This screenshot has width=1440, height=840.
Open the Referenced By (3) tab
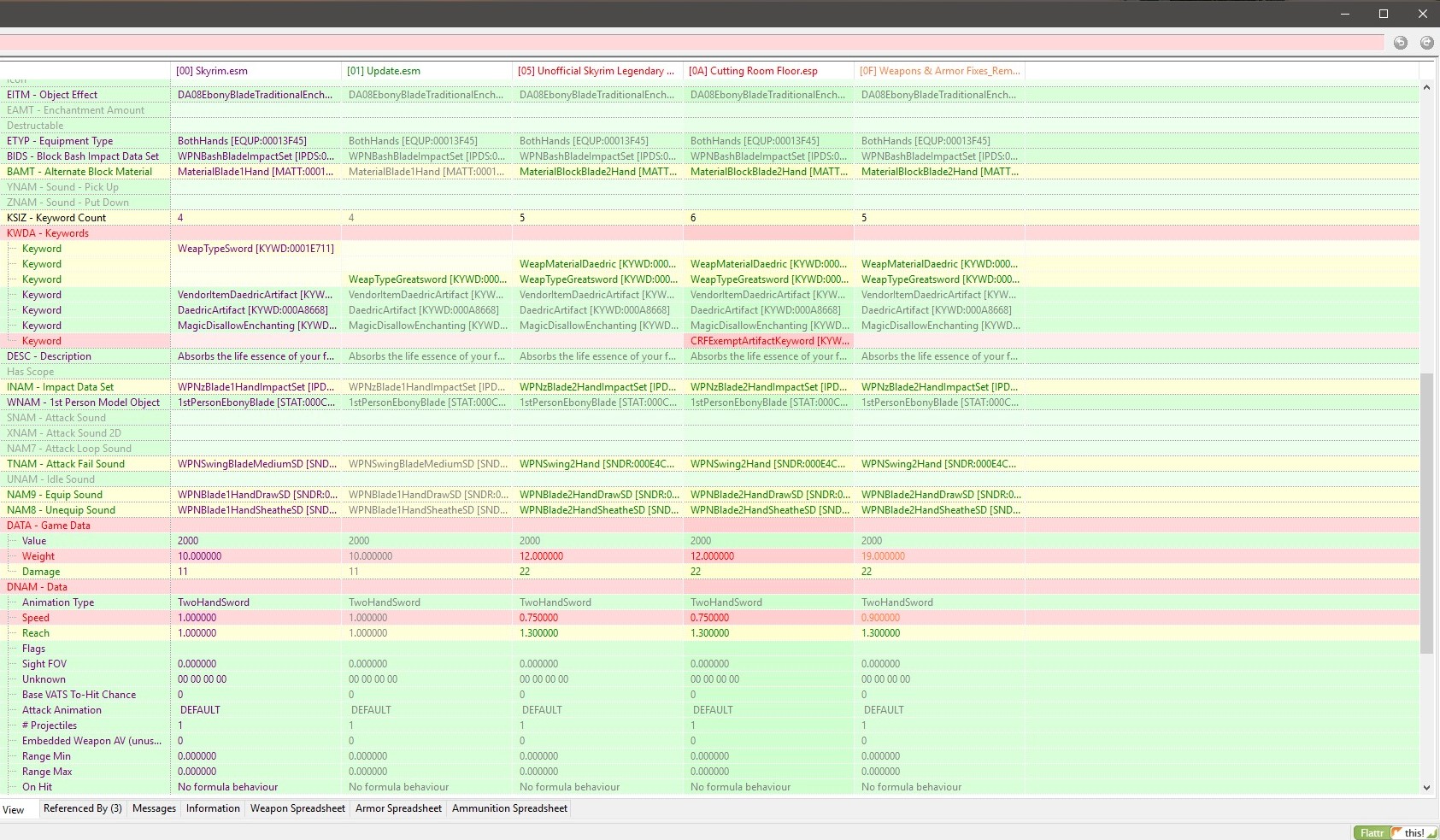pos(83,808)
